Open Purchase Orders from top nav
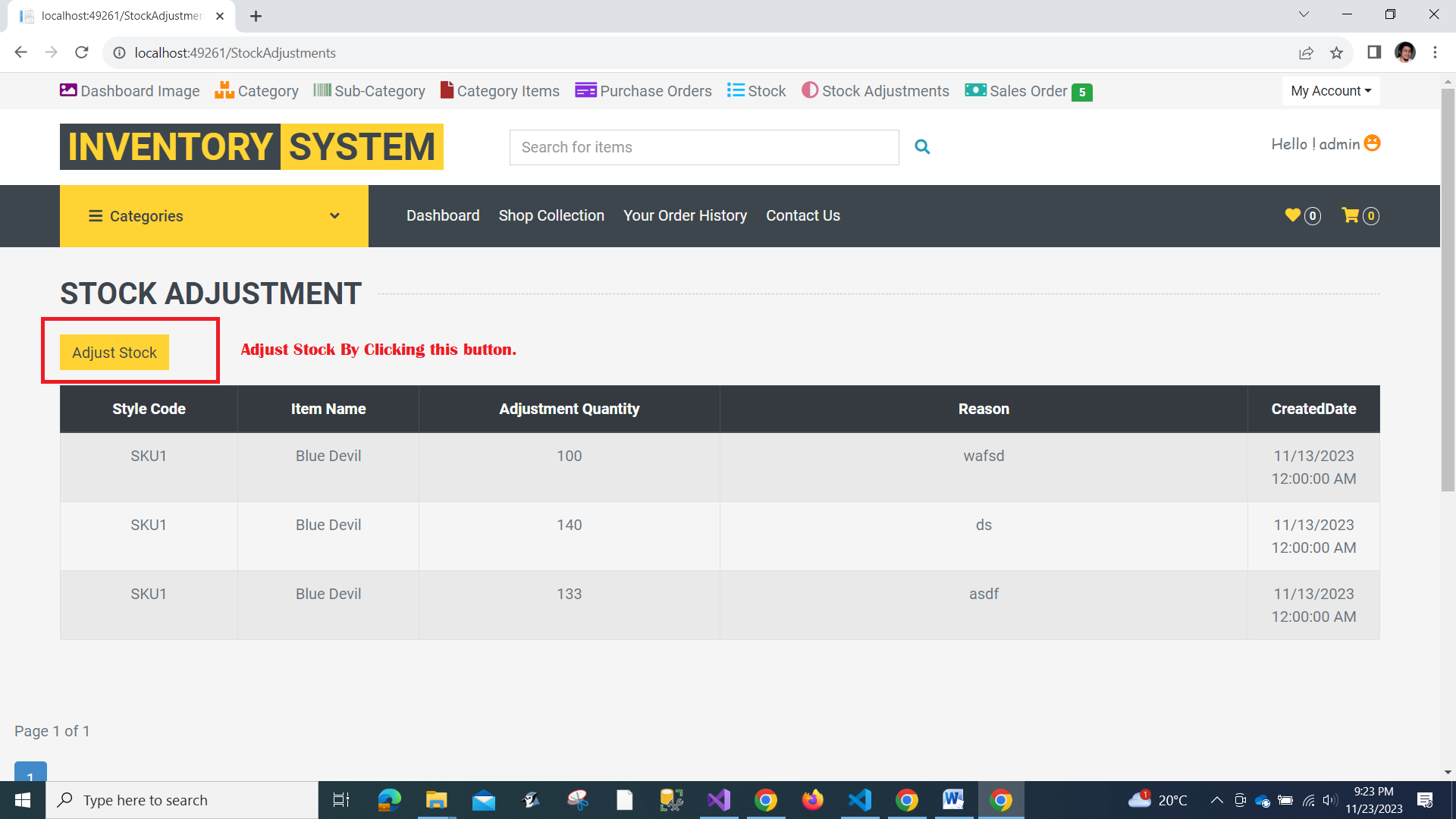 (x=643, y=91)
